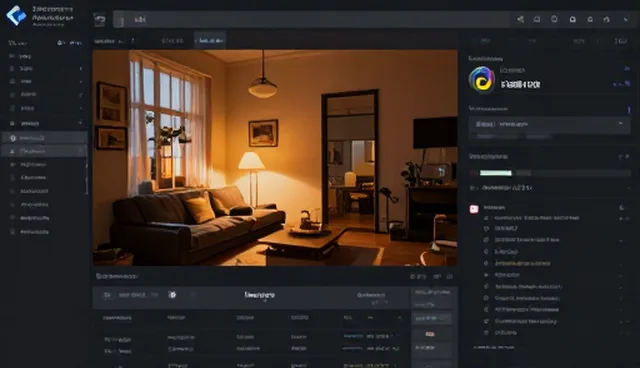Select the highlighted tab above the room image
This screenshot has height=368, width=640.
[x=210, y=40]
